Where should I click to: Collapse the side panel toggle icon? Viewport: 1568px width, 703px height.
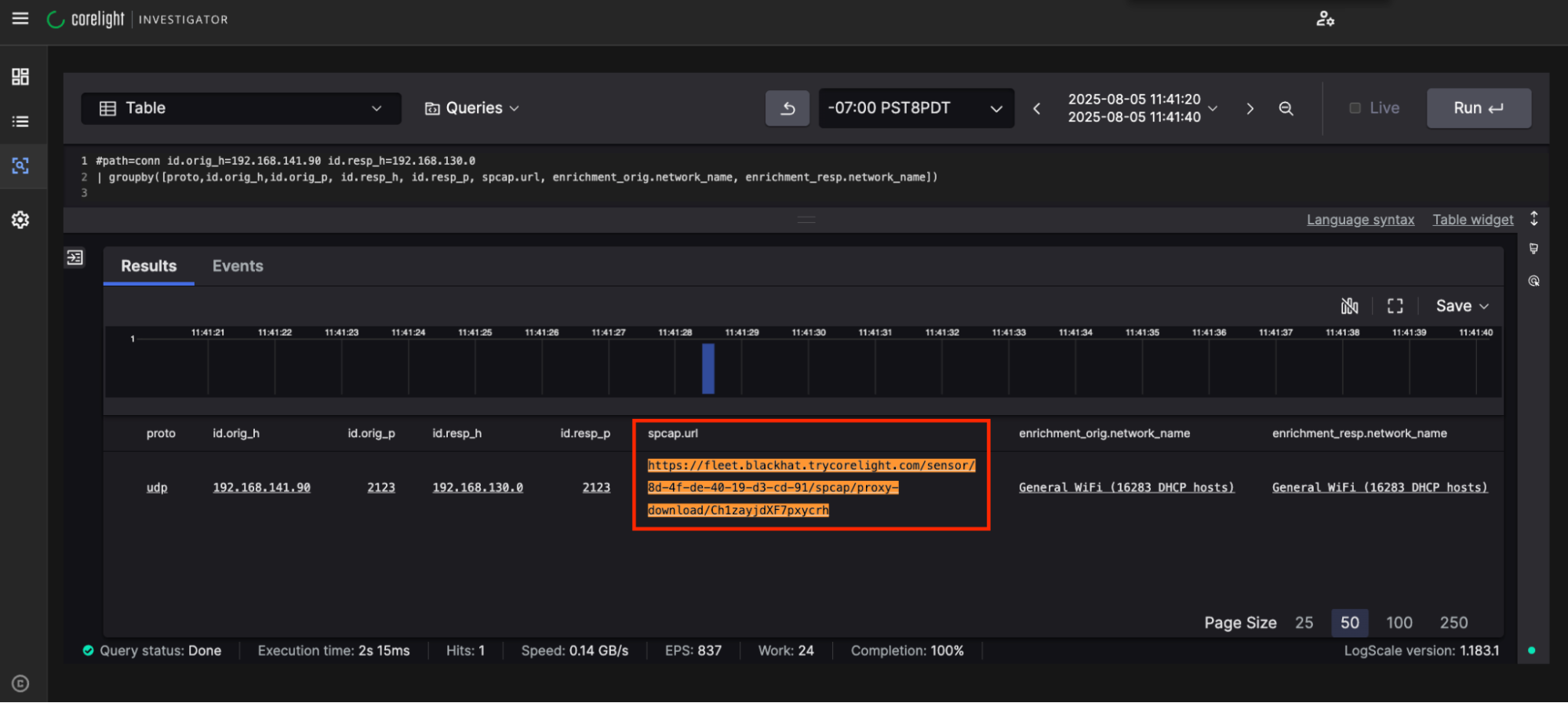(75, 257)
